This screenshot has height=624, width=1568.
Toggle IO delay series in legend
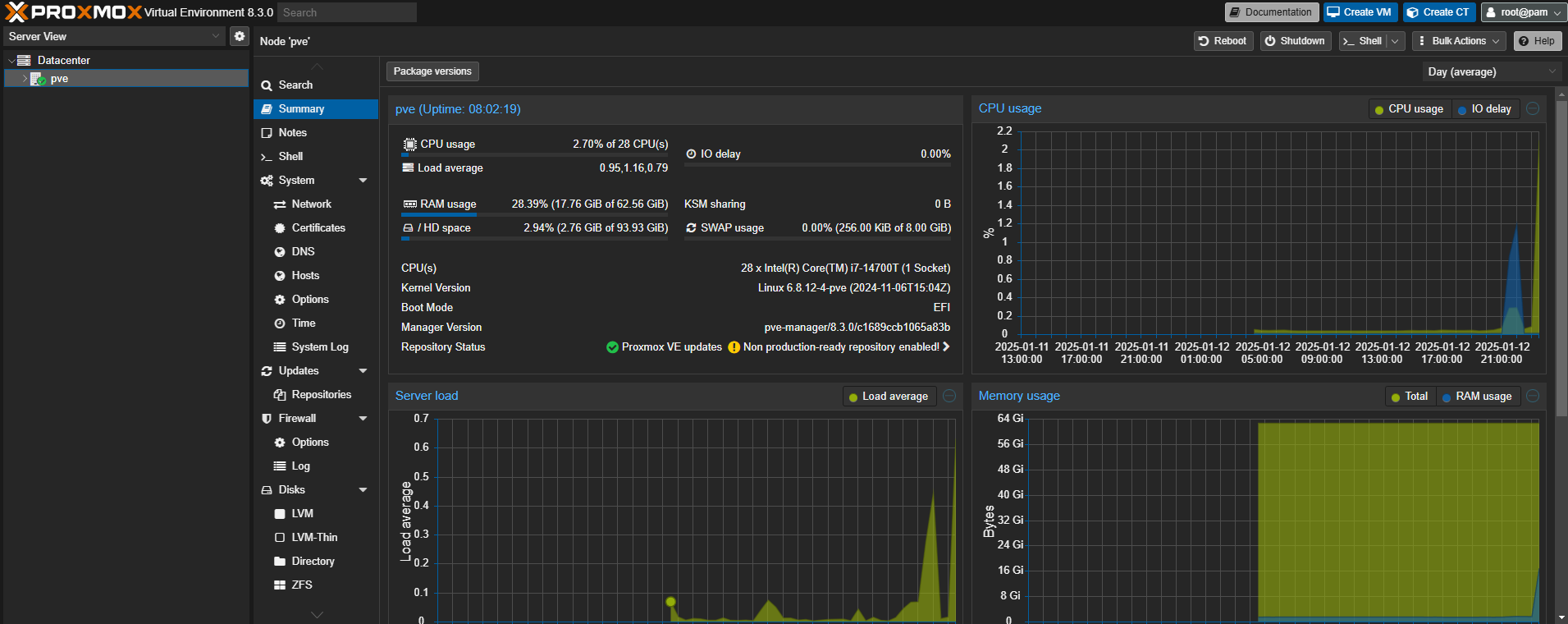(x=1485, y=109)
